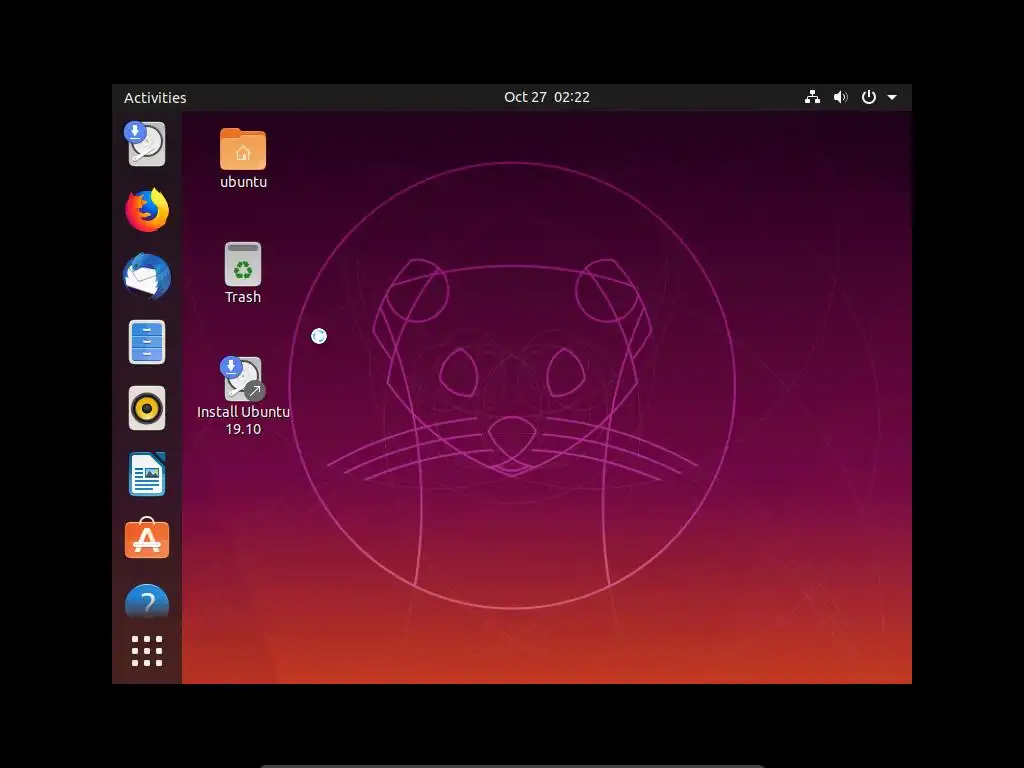Click the power icon in top bar
The image size is (1024, 768).
pos(869,97)
